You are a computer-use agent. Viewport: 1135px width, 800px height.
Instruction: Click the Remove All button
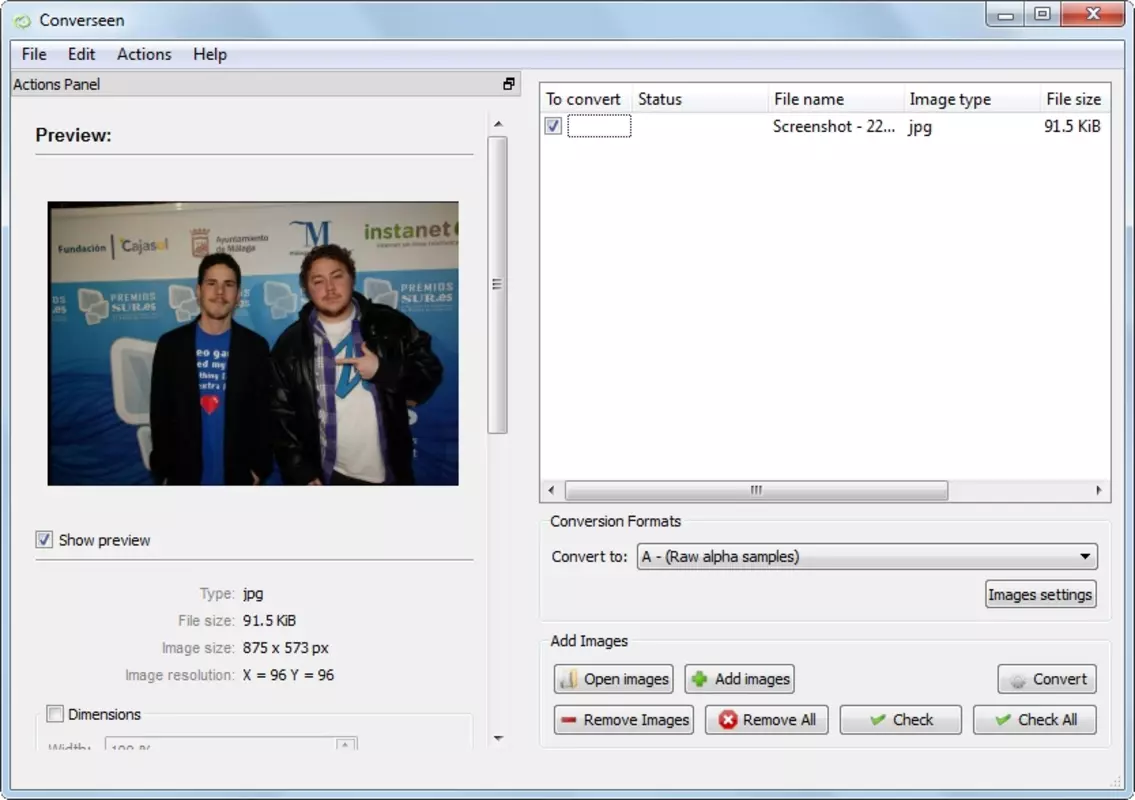click(767, 720)
